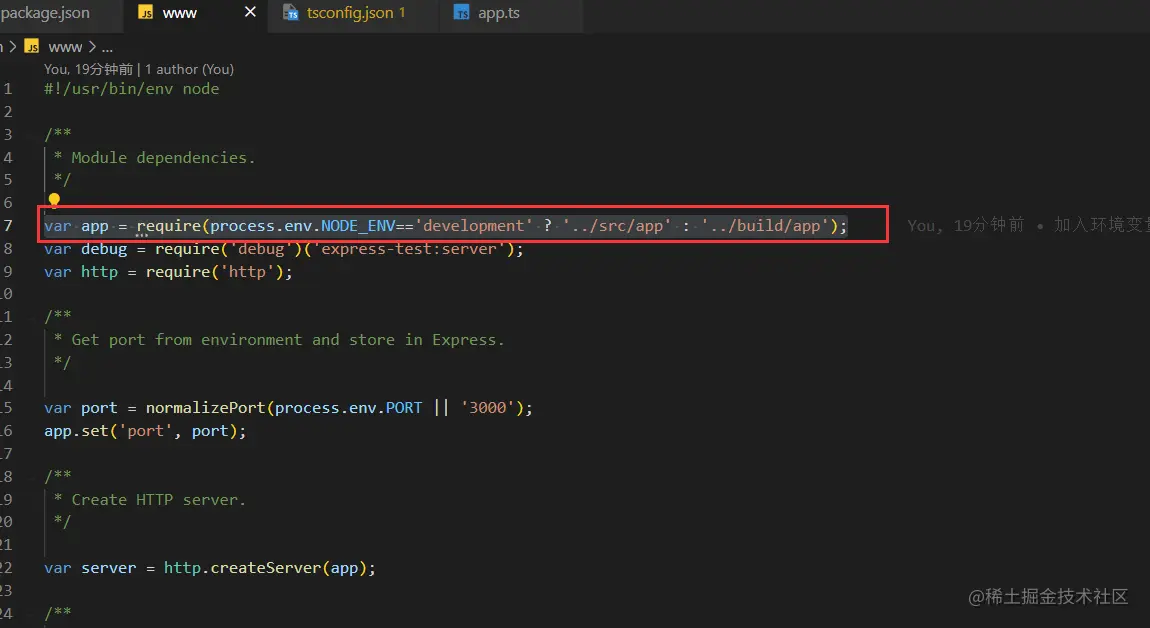1150x628 pixels.
Task: Click 'http' variable name in the var http declaration
Action: pyautogui.click(x=99, y=272)
